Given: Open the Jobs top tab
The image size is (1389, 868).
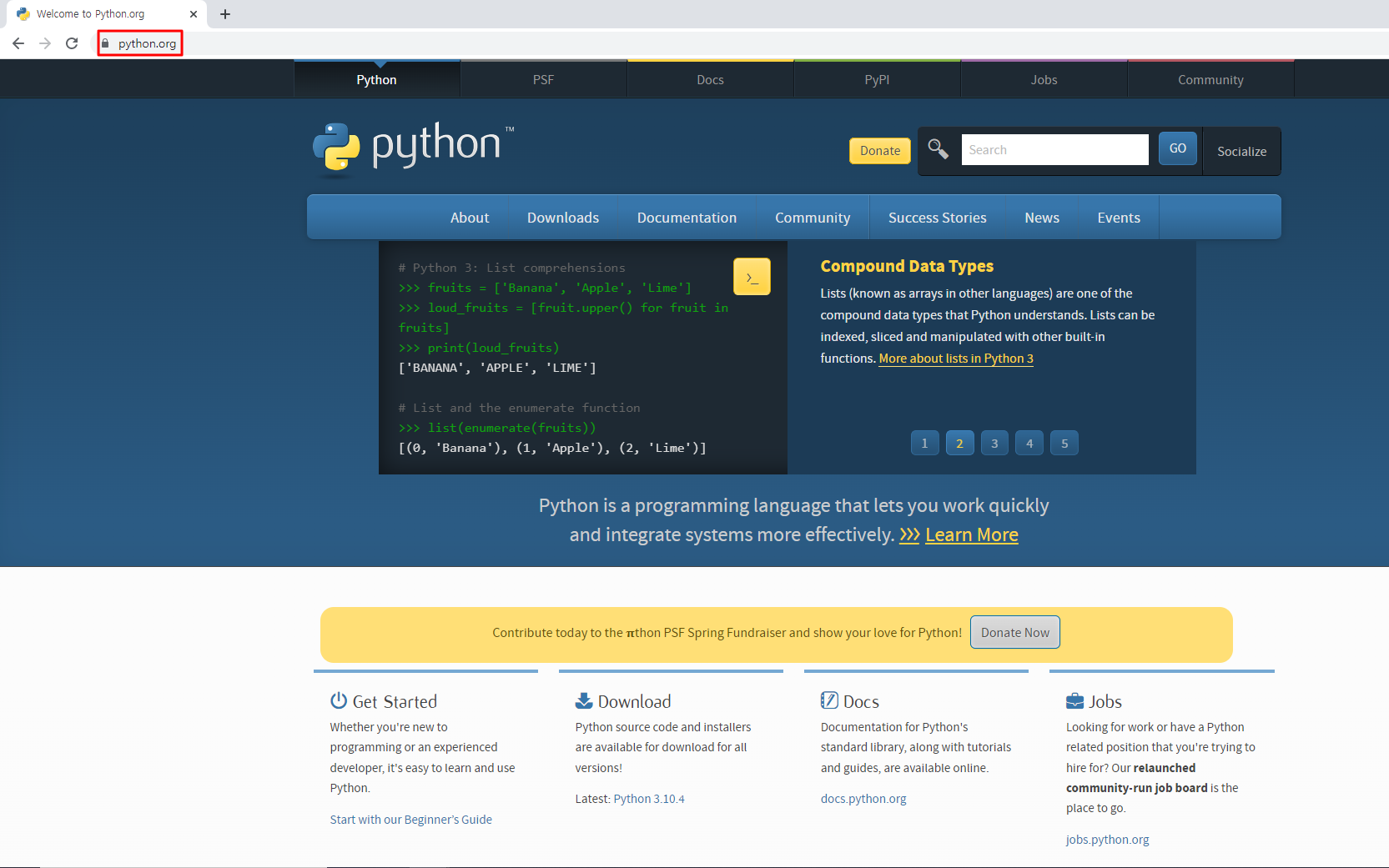Looking at the screenshot, I should pos(1044,80).
